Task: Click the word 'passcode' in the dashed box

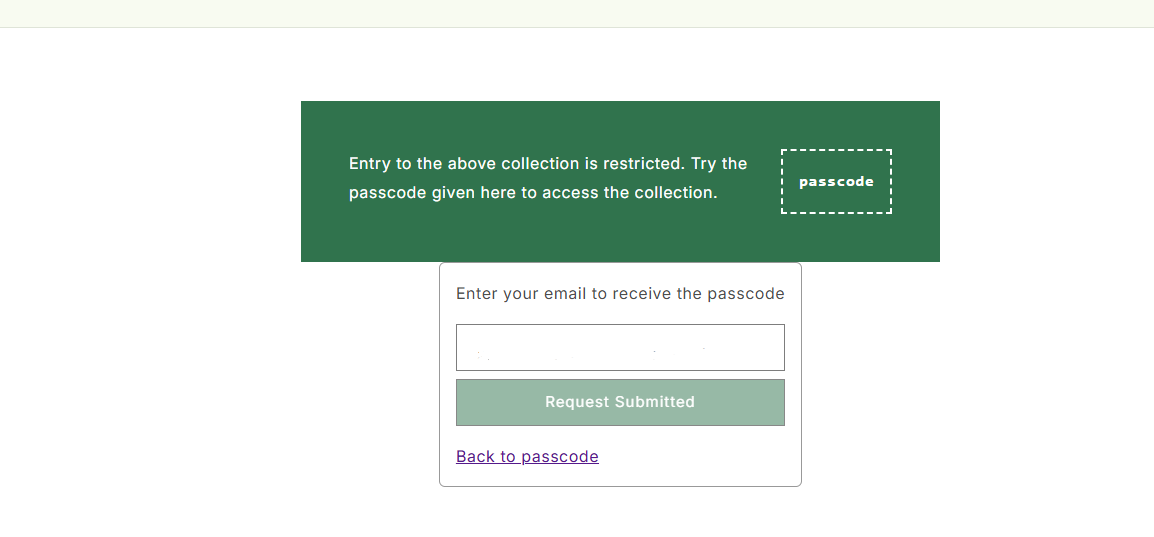Action: pyautogui.click(x=836, y=182)
